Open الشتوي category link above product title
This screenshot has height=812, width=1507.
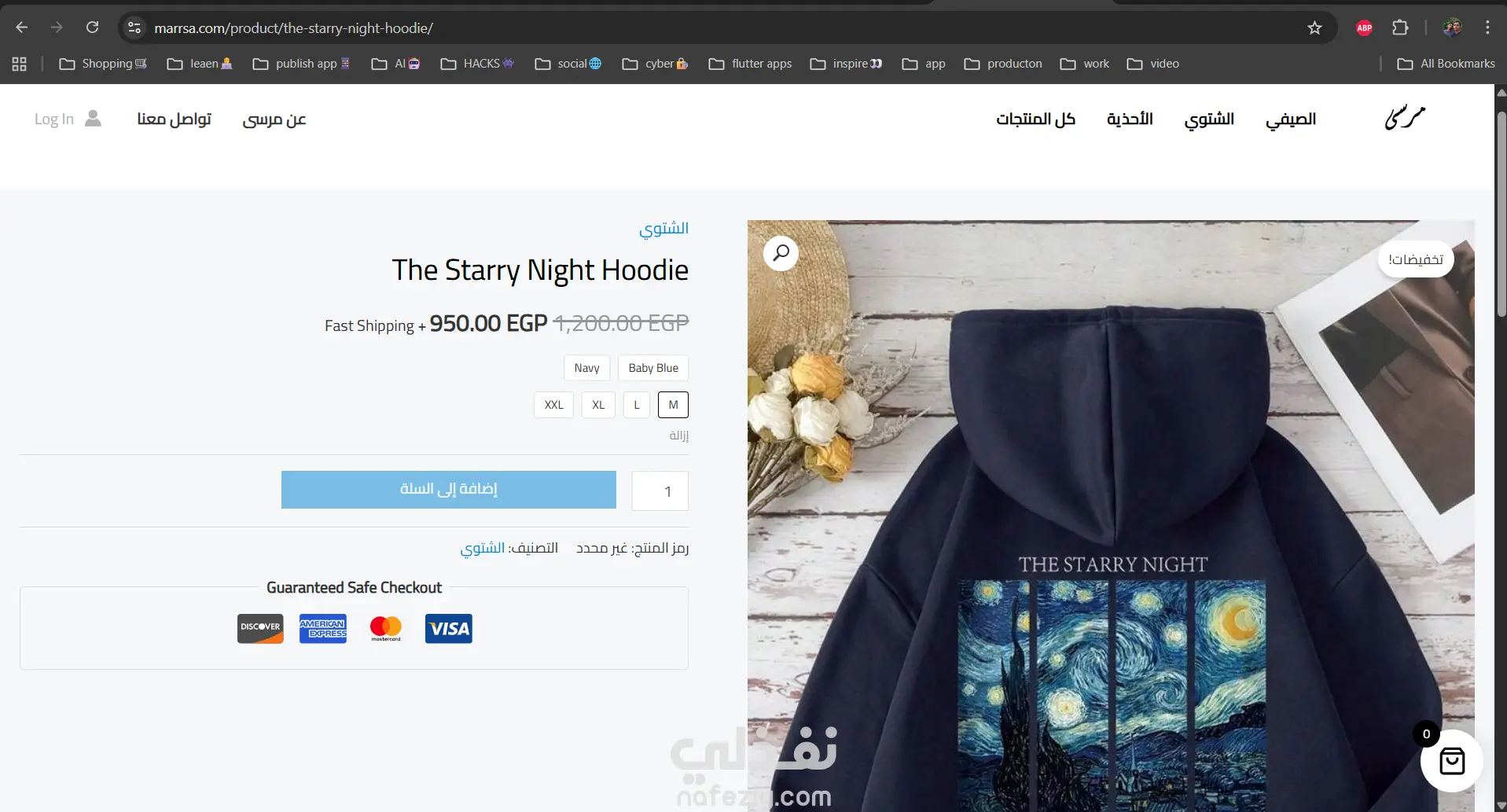click(x=664, y=229)
